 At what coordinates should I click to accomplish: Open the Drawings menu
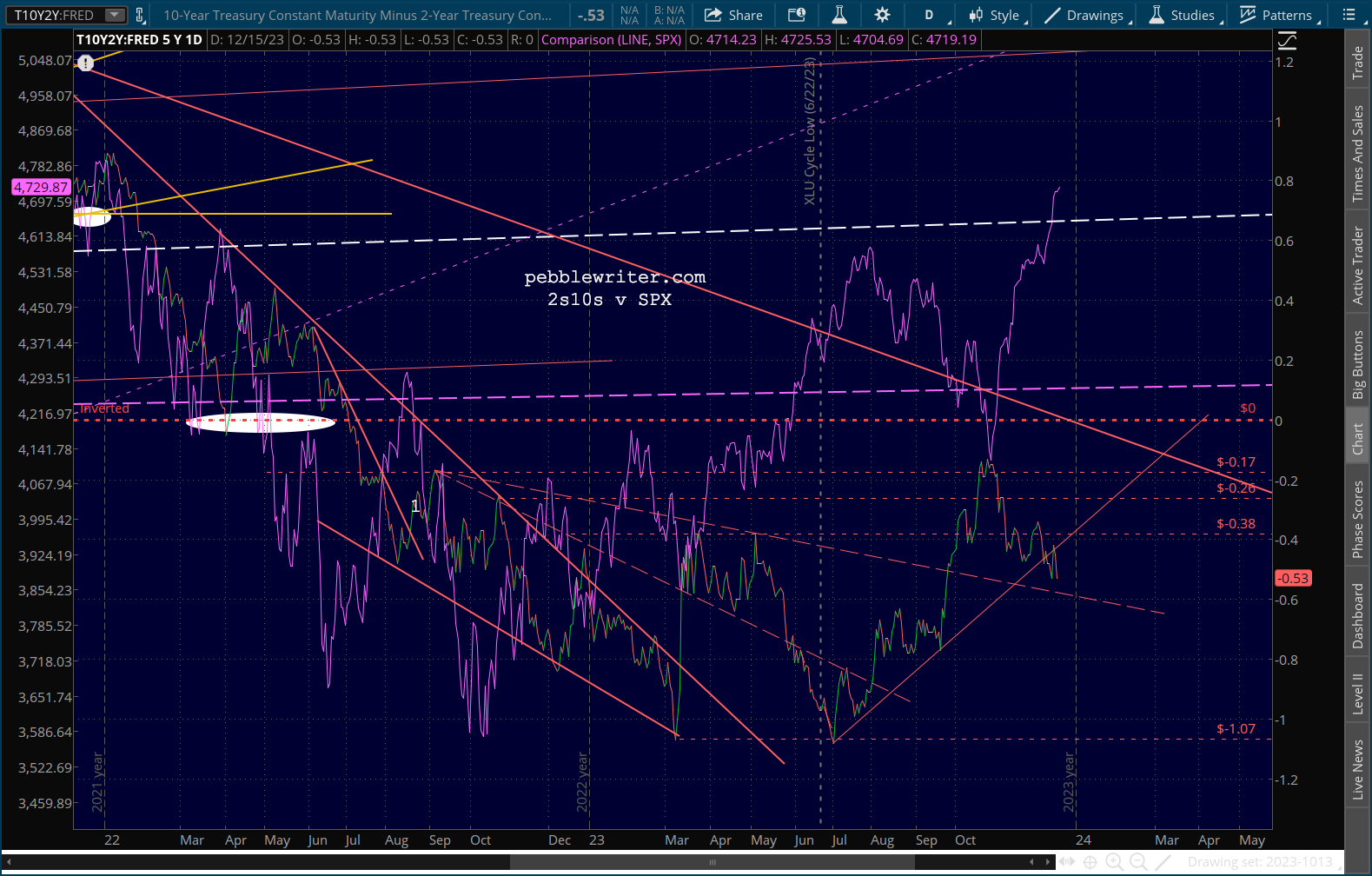pos(1086,15)
